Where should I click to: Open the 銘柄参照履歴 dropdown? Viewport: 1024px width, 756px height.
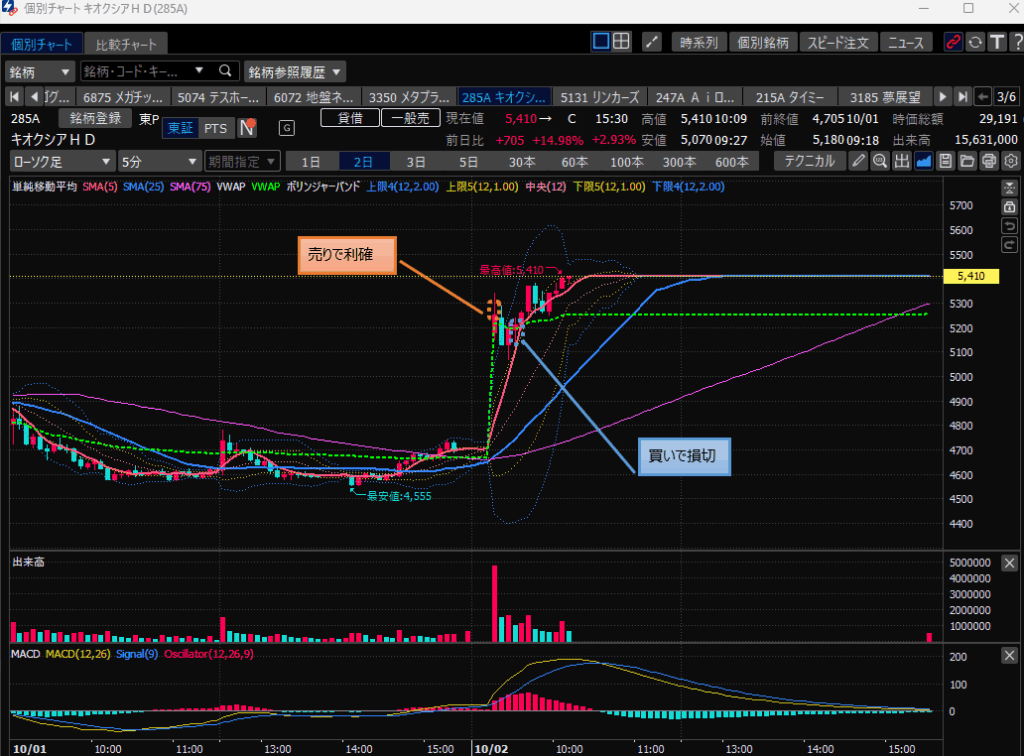[295, 71]
